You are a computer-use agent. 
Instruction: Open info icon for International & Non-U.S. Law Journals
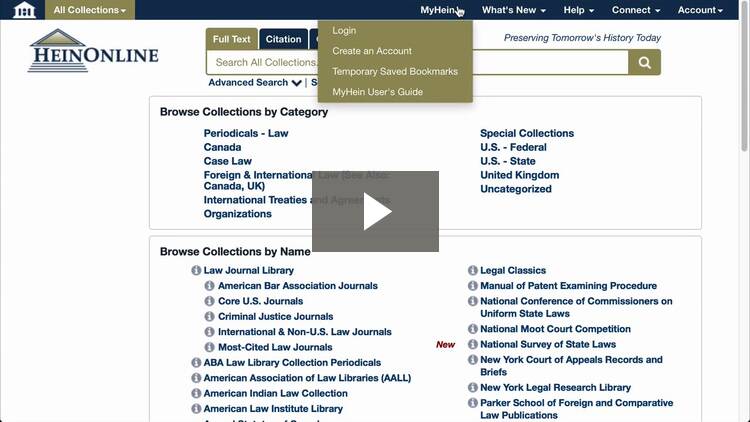(x=210, y=332)
